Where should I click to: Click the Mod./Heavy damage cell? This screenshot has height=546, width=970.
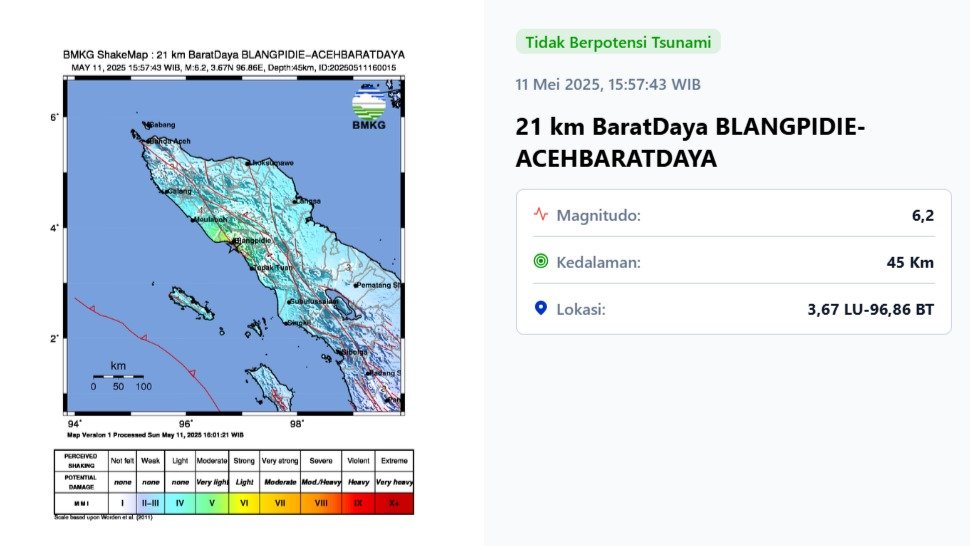321,482
